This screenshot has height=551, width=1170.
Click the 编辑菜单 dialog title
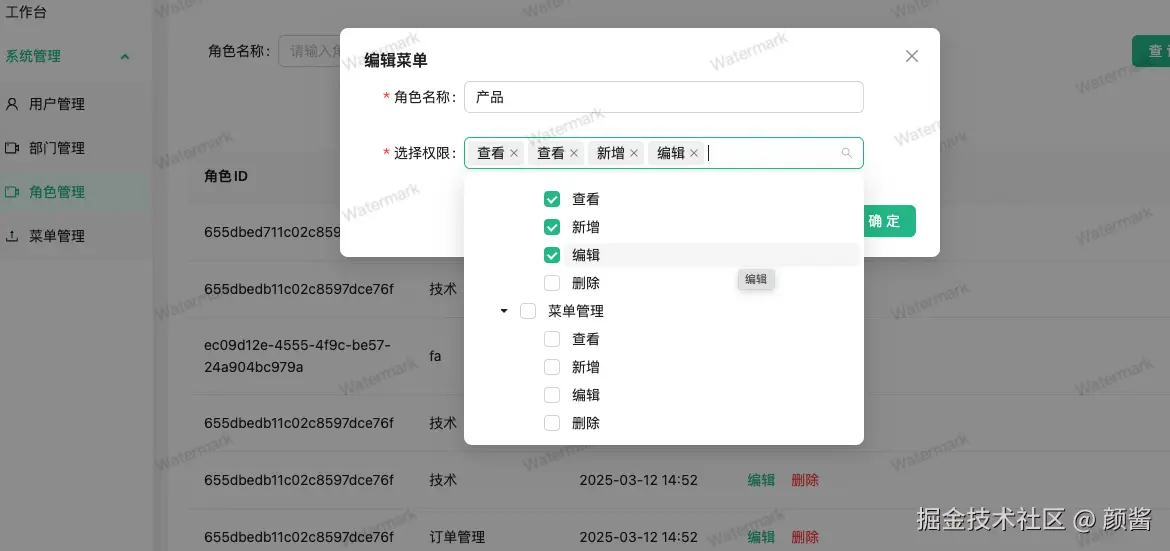coord(395,61)
